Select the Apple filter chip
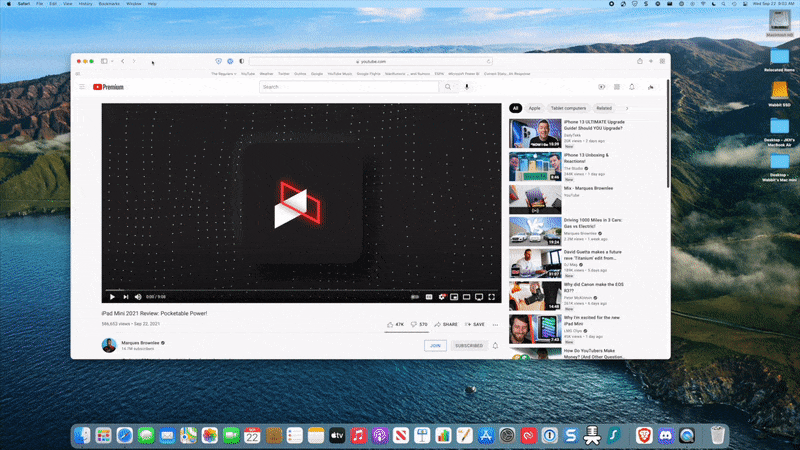 [x=534, y=108]
